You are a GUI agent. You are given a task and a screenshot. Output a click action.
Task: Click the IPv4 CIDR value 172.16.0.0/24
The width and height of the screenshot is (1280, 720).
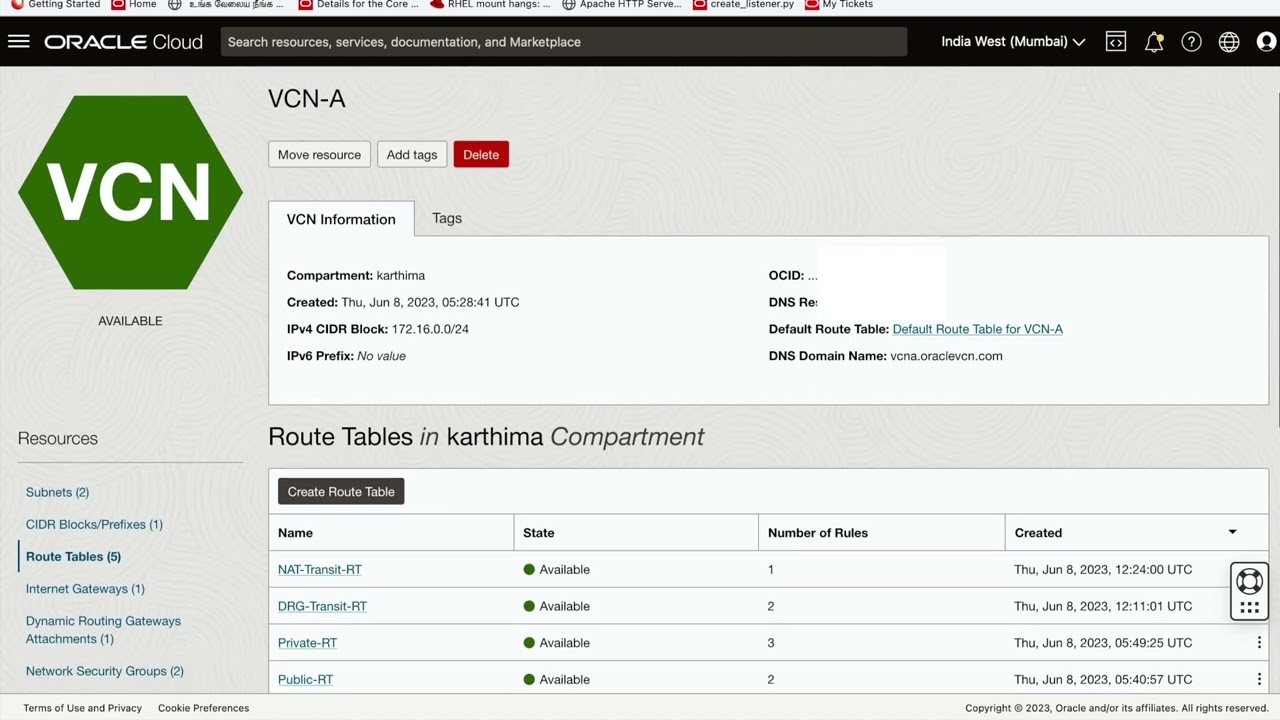click(x=430, y=329)
